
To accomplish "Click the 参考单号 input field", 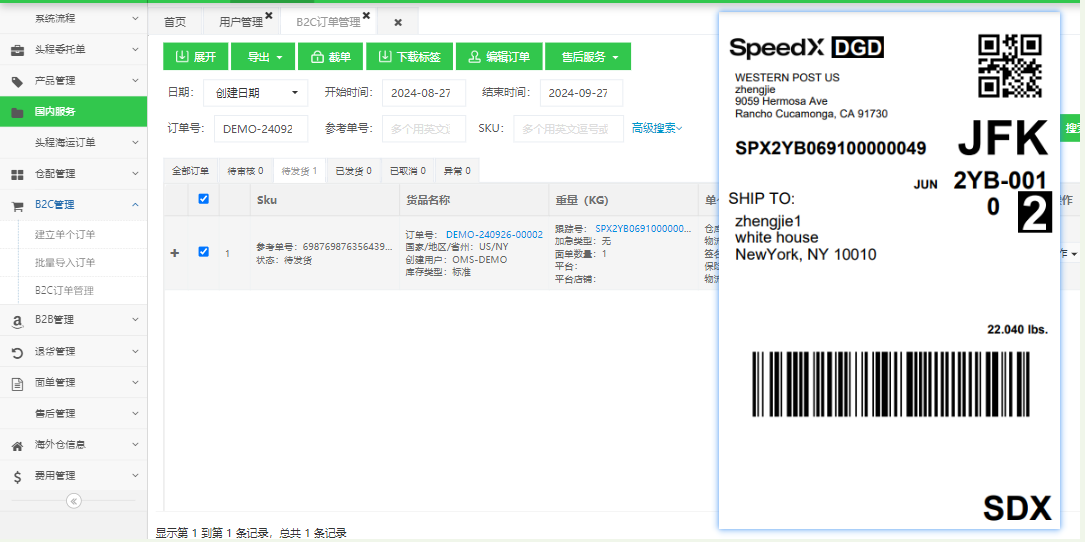I will (423, 129).
